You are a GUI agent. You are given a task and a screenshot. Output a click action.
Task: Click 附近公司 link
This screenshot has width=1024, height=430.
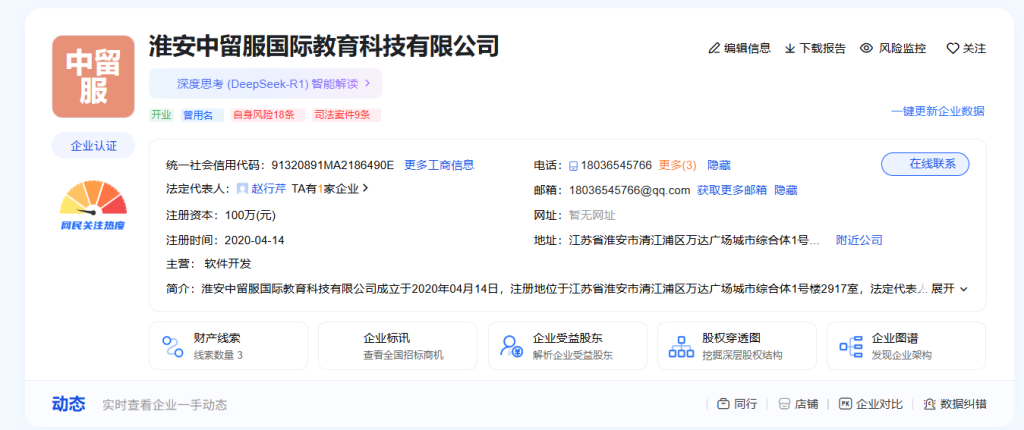859,240
